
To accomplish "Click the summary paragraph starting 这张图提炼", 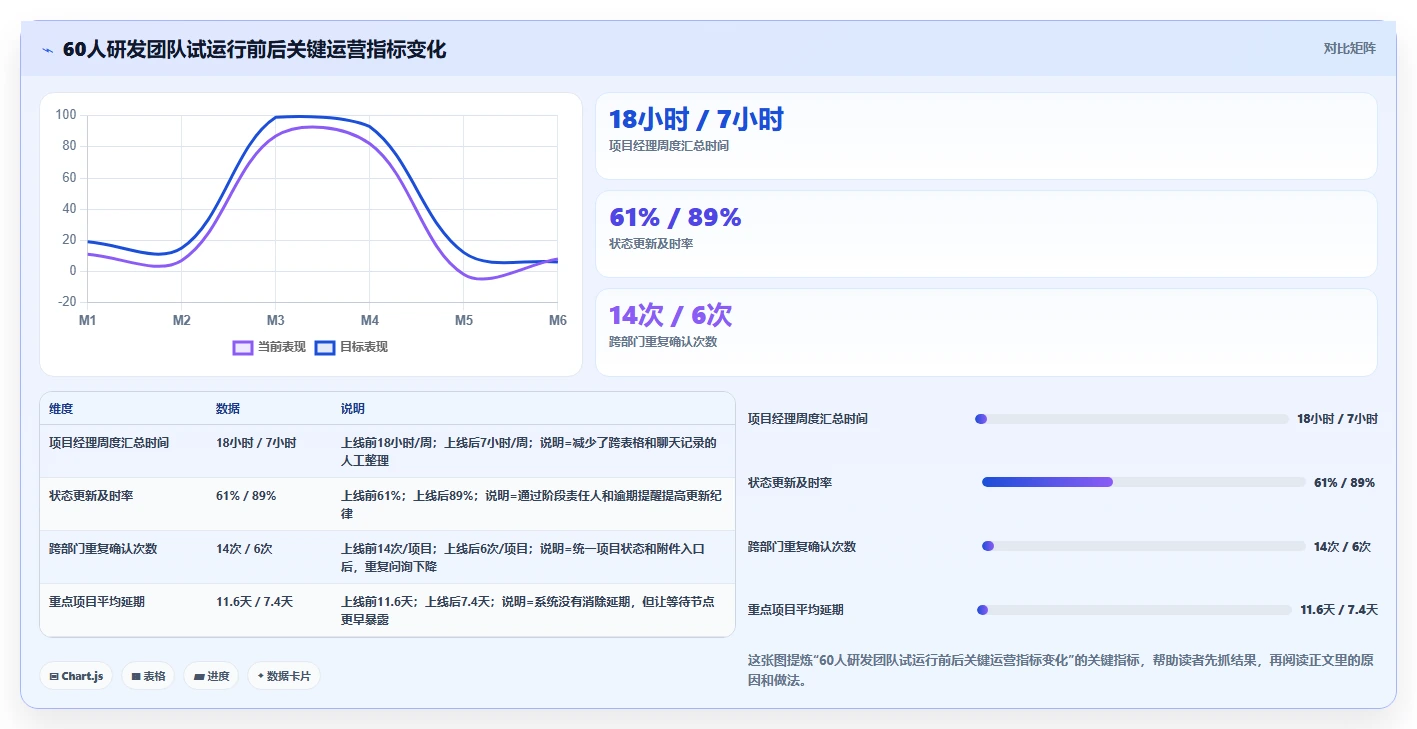I will click(x=1062, y=670).
